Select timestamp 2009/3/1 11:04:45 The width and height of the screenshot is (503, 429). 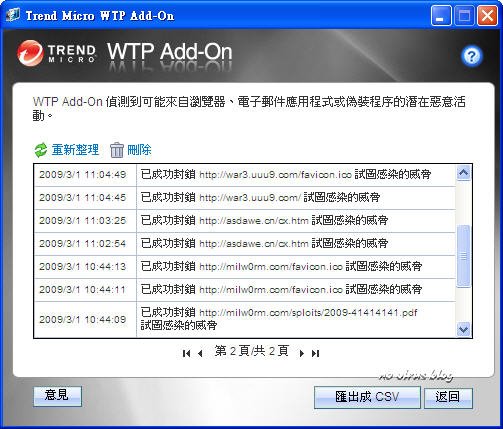(x=83, y=198)
